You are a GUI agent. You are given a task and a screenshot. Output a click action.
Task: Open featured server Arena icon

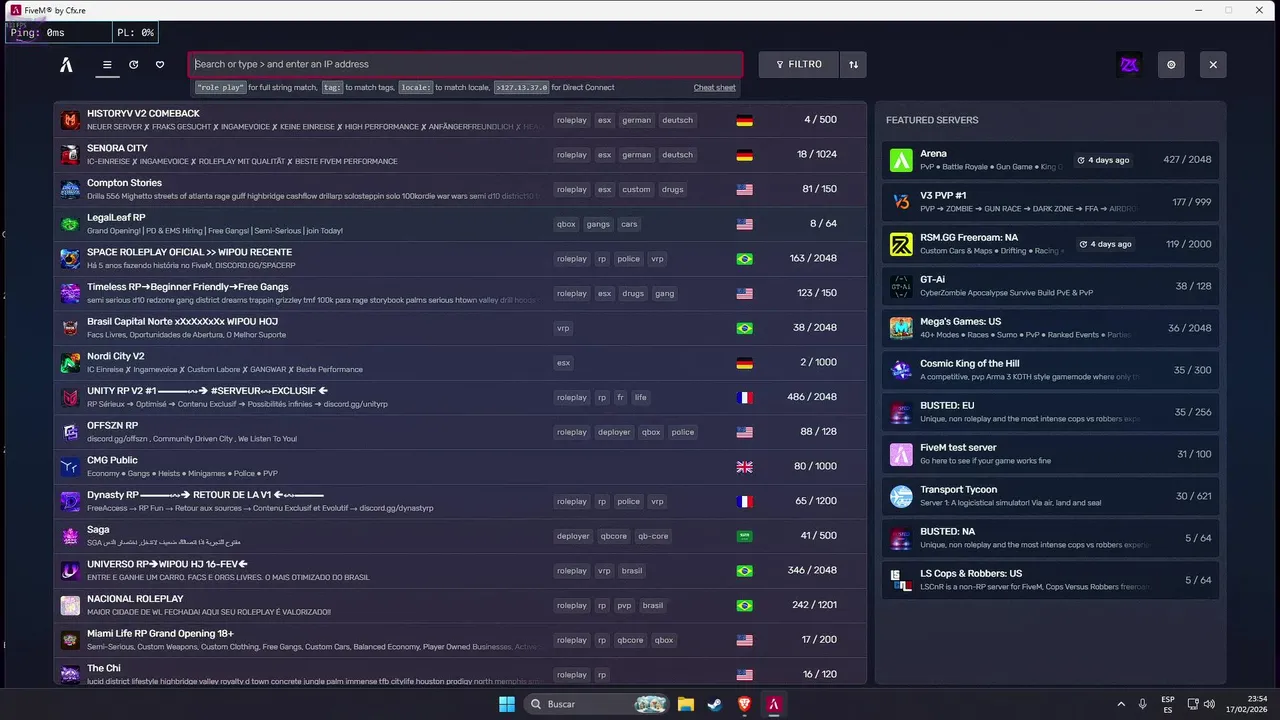[901, 160]
